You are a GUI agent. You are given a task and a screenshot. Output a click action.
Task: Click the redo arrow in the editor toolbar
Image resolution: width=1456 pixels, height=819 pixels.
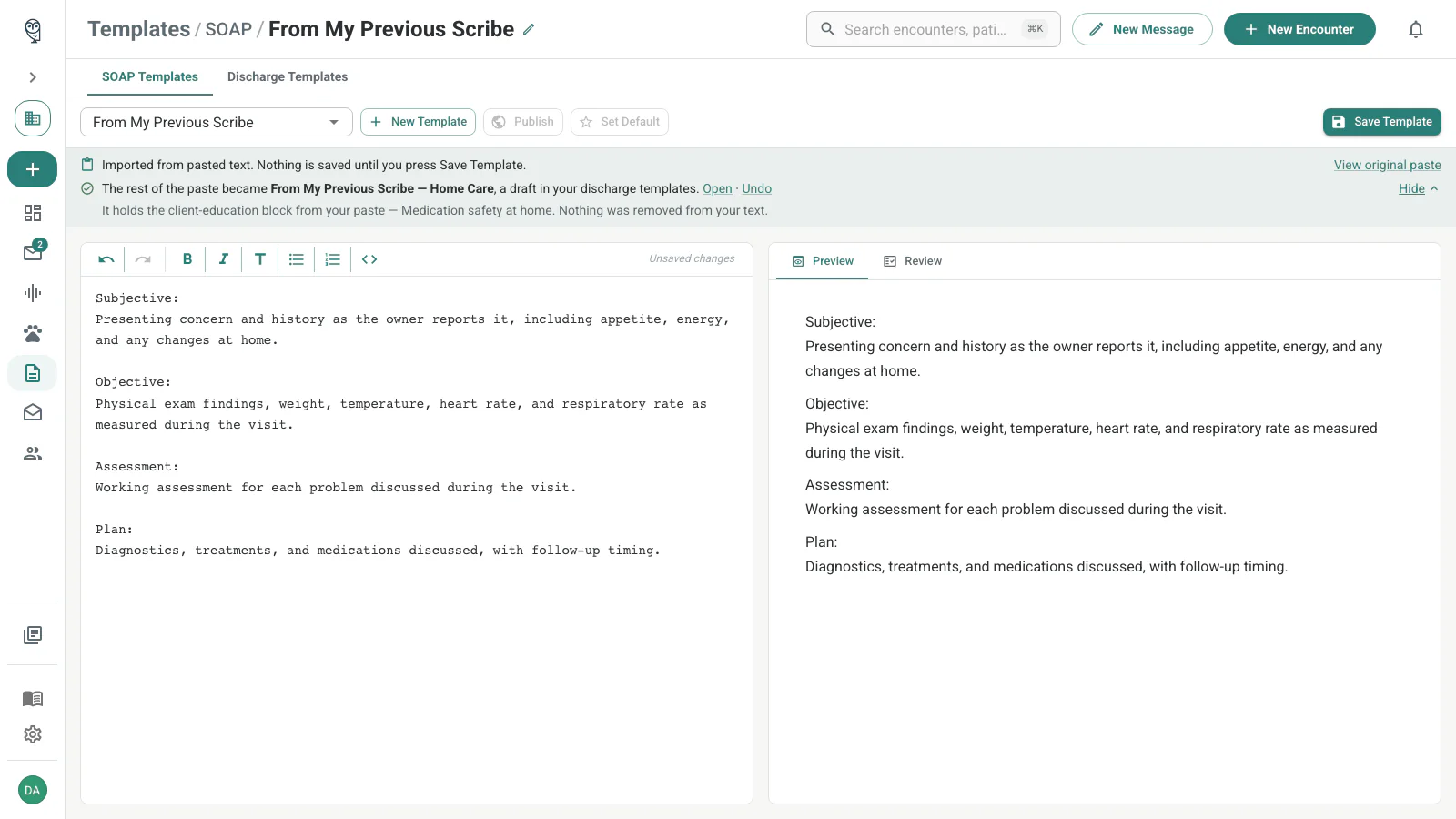pyautogui.click(x=143, y=259)
